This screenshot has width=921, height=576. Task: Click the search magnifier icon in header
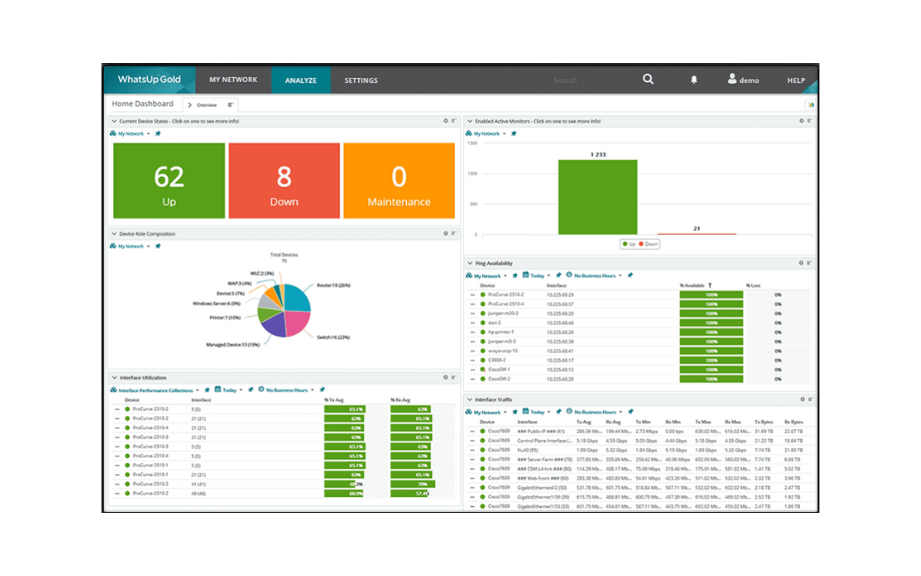pyautogui.click(x=648, y=79)
